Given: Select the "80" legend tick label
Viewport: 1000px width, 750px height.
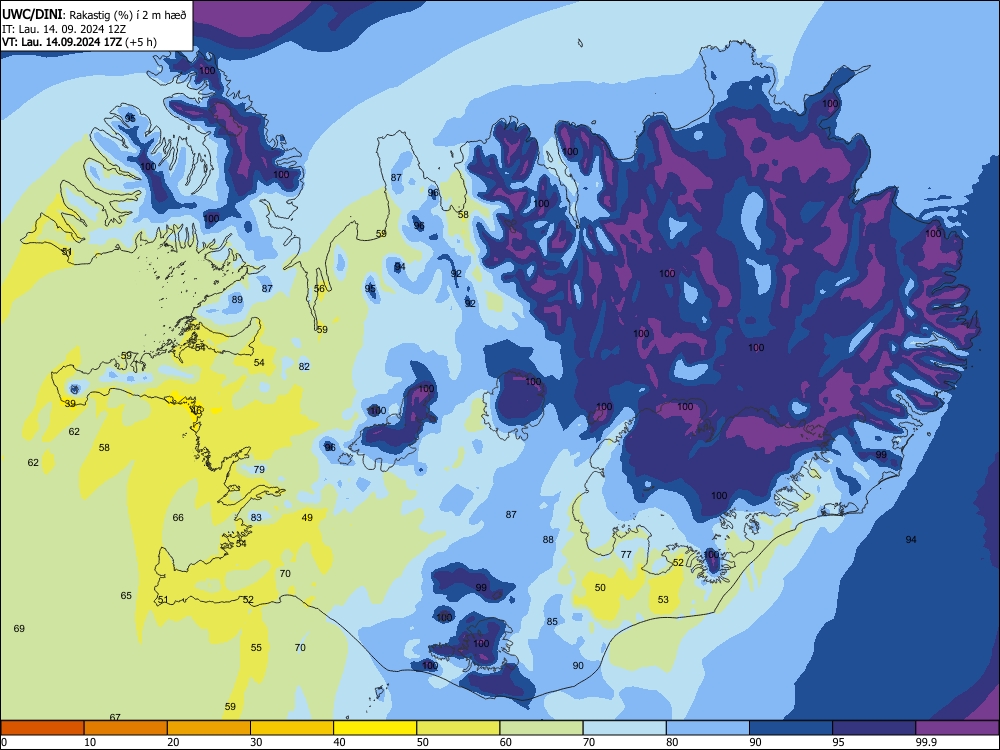Looking at the screenshot, I should (x=672, y=742).
